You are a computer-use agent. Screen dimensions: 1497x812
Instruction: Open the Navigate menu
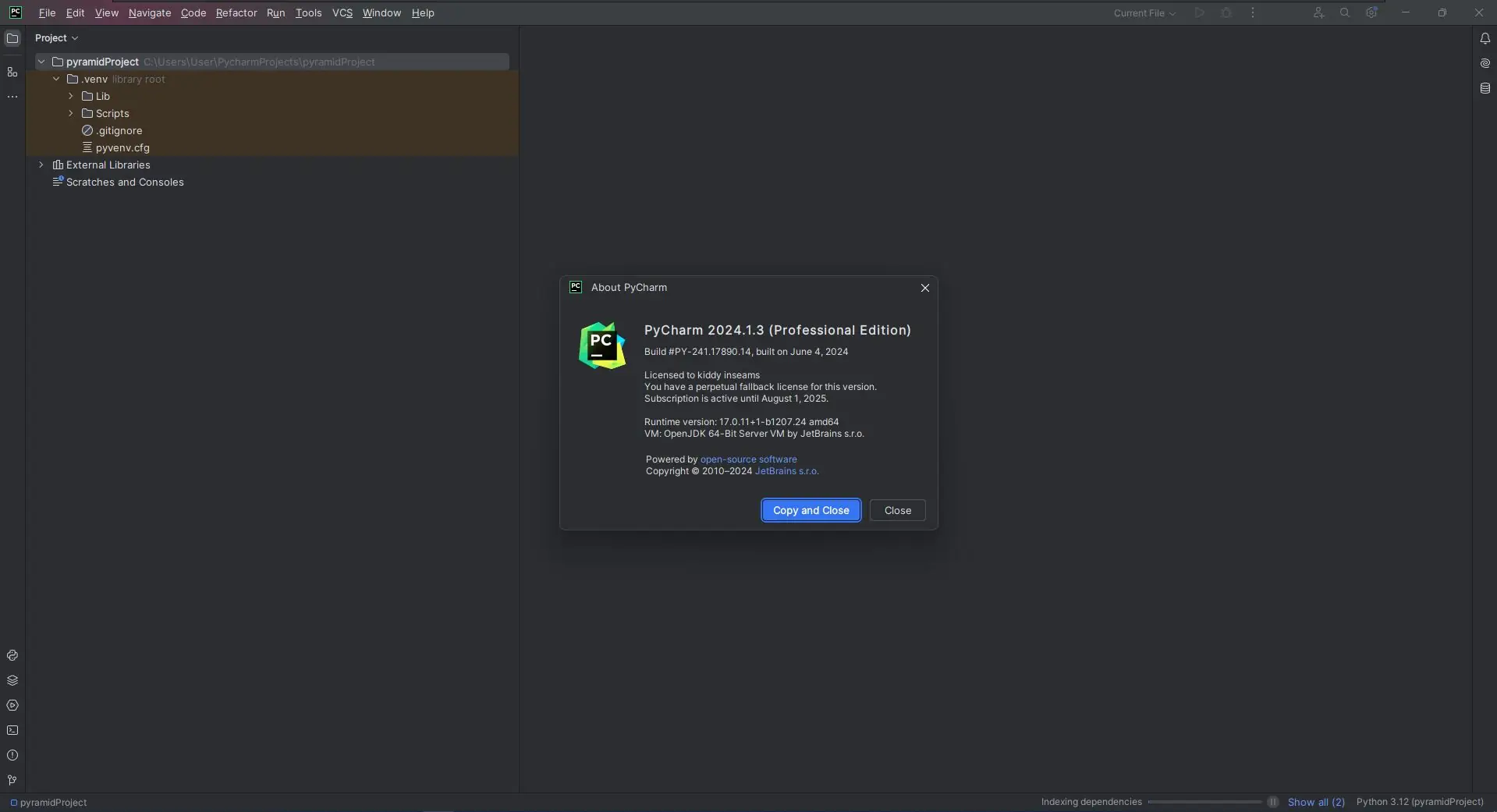tap(150, 13)
